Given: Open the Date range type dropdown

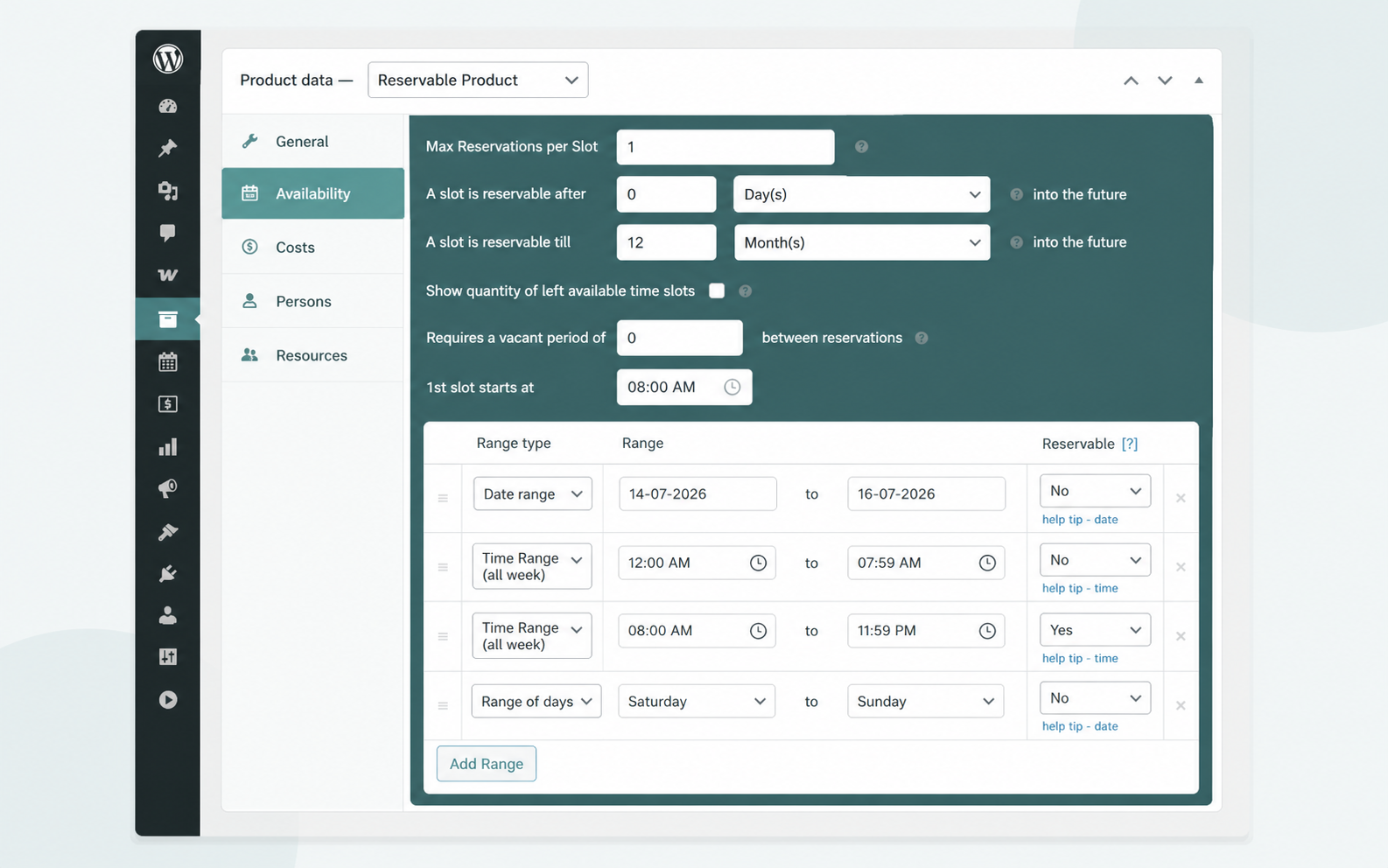Looking at the screenshot, I should pos(533,493).
